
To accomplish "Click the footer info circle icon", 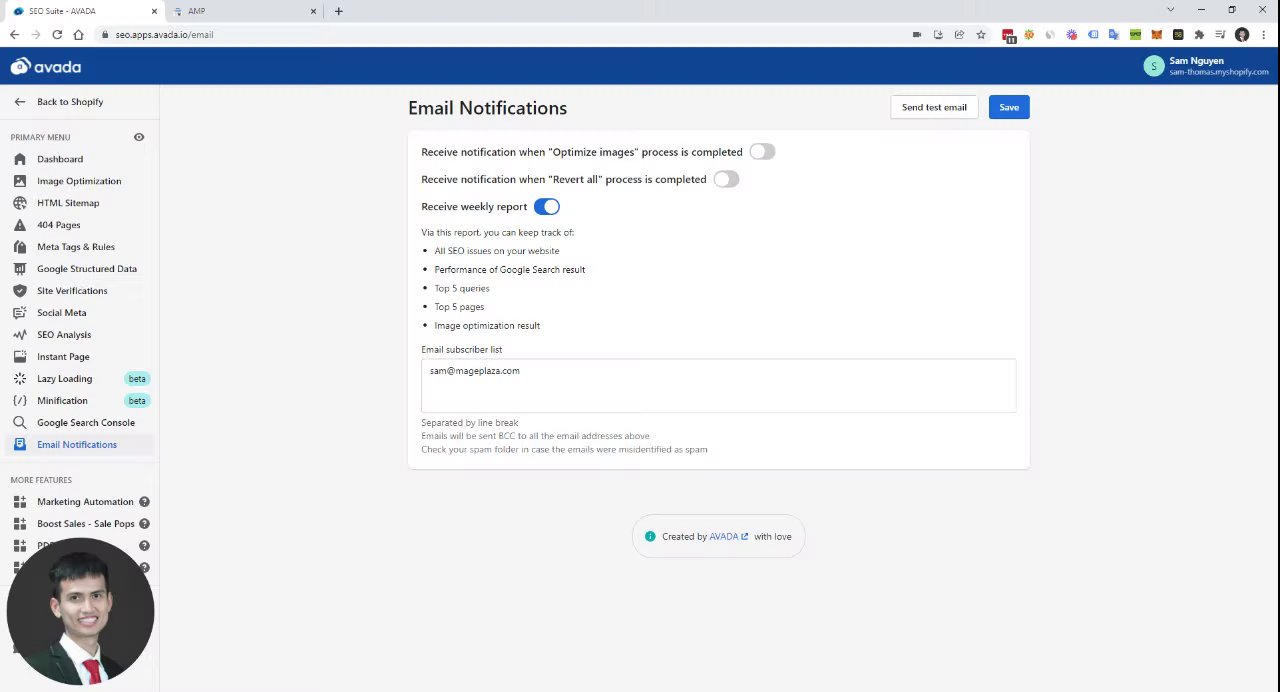I will coord(650,537).
